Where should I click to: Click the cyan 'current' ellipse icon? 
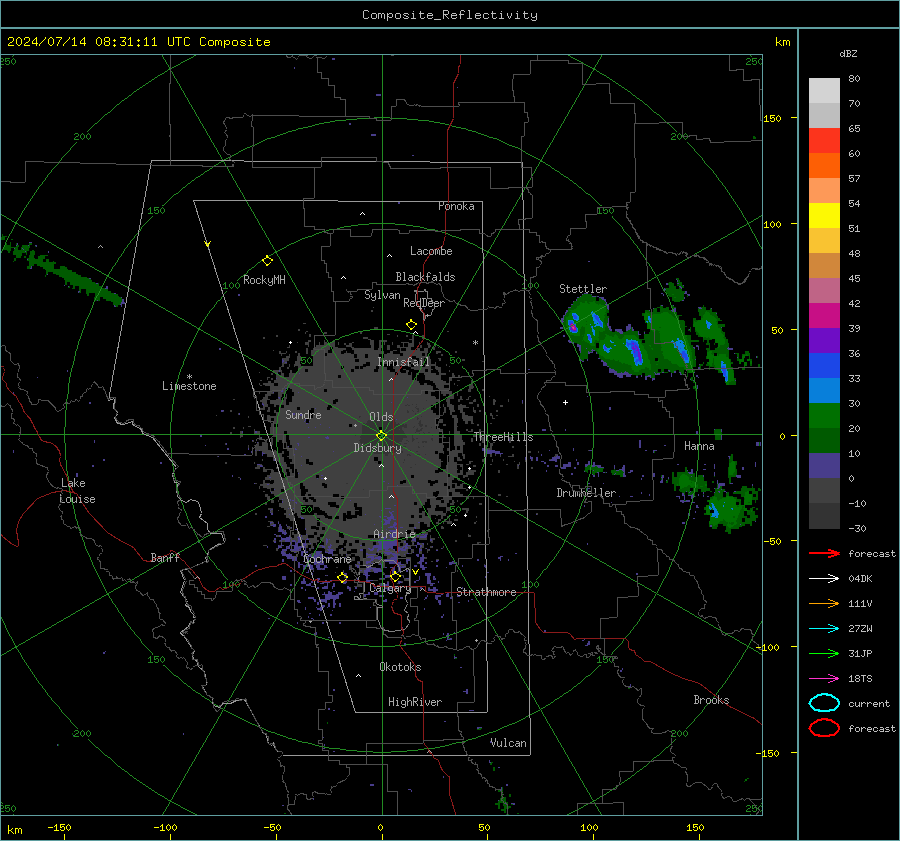coord(824,703)
